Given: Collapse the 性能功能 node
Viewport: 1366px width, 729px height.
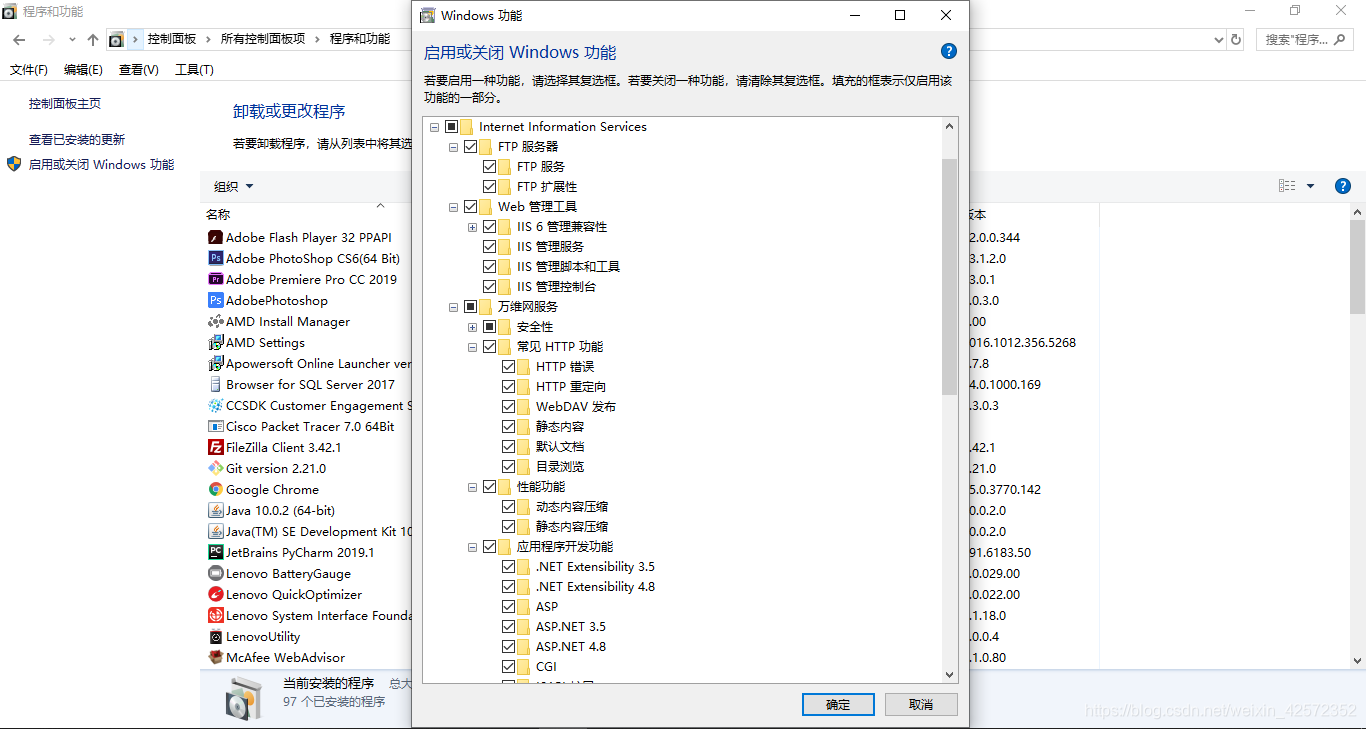Looking at the screenshot, I should pos(472,487).
